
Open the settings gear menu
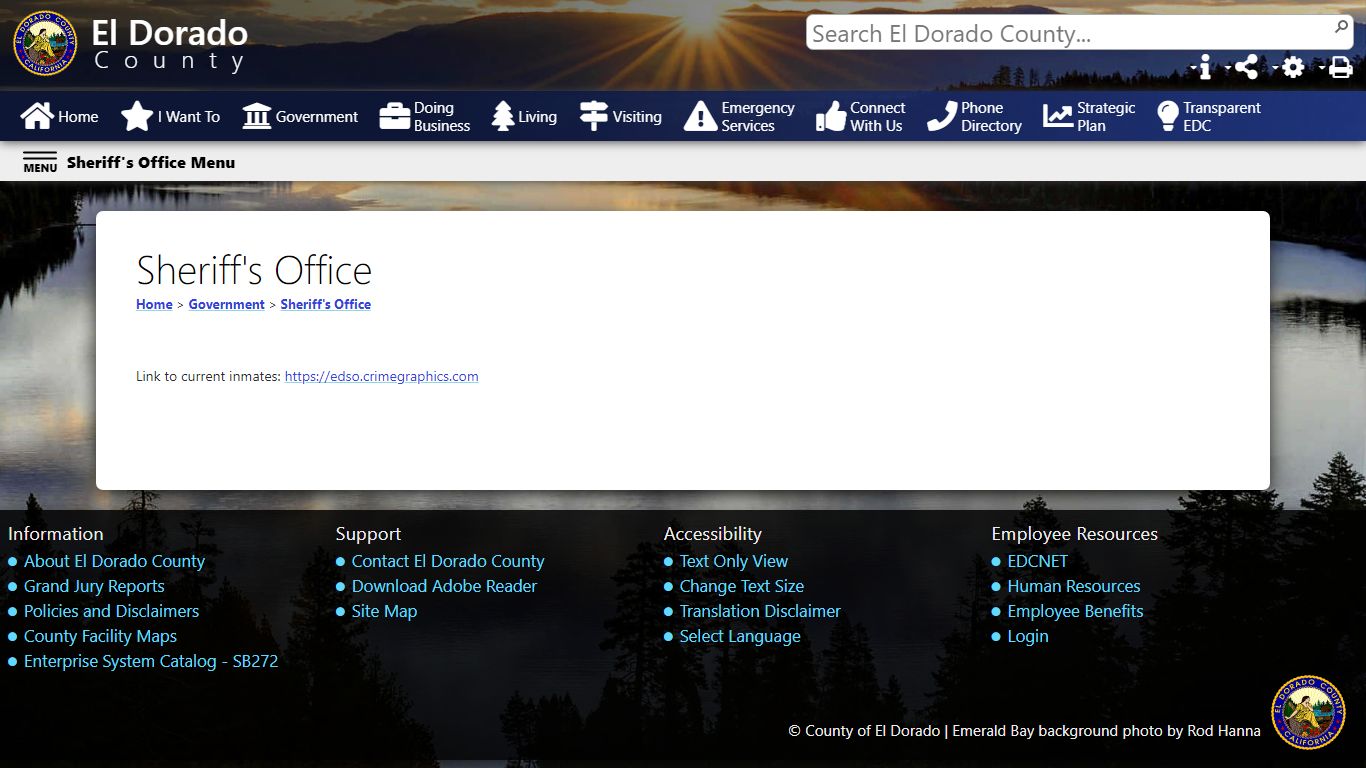click(1293, 67)
